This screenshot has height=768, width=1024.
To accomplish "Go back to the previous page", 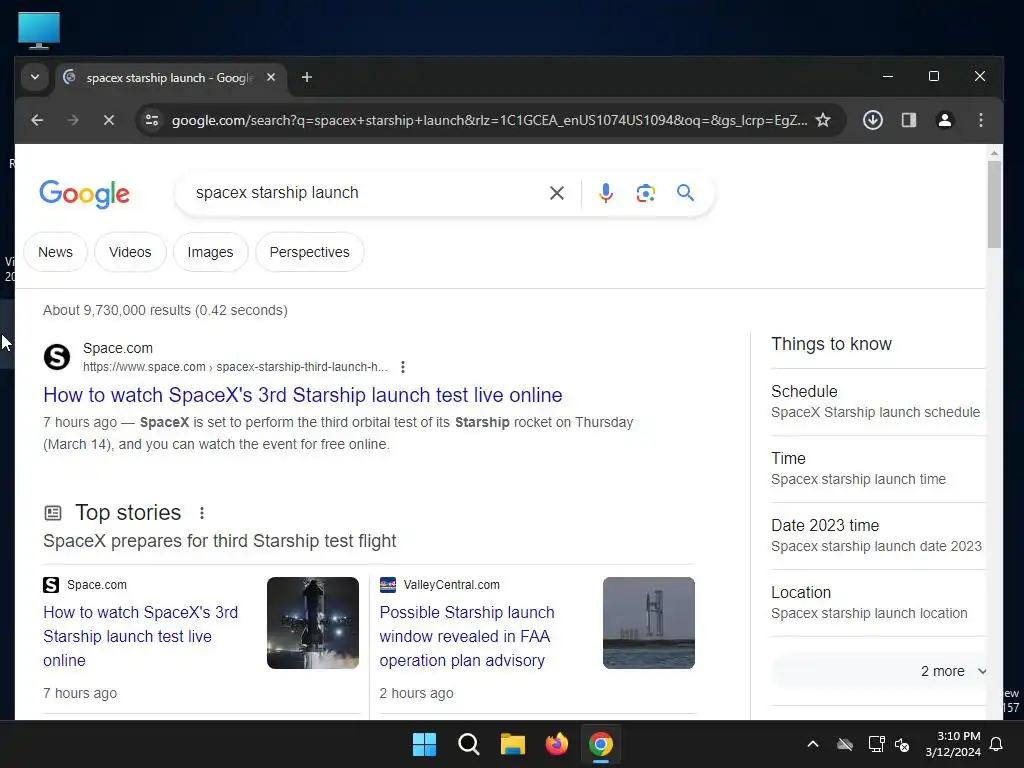I will (37, 120).
